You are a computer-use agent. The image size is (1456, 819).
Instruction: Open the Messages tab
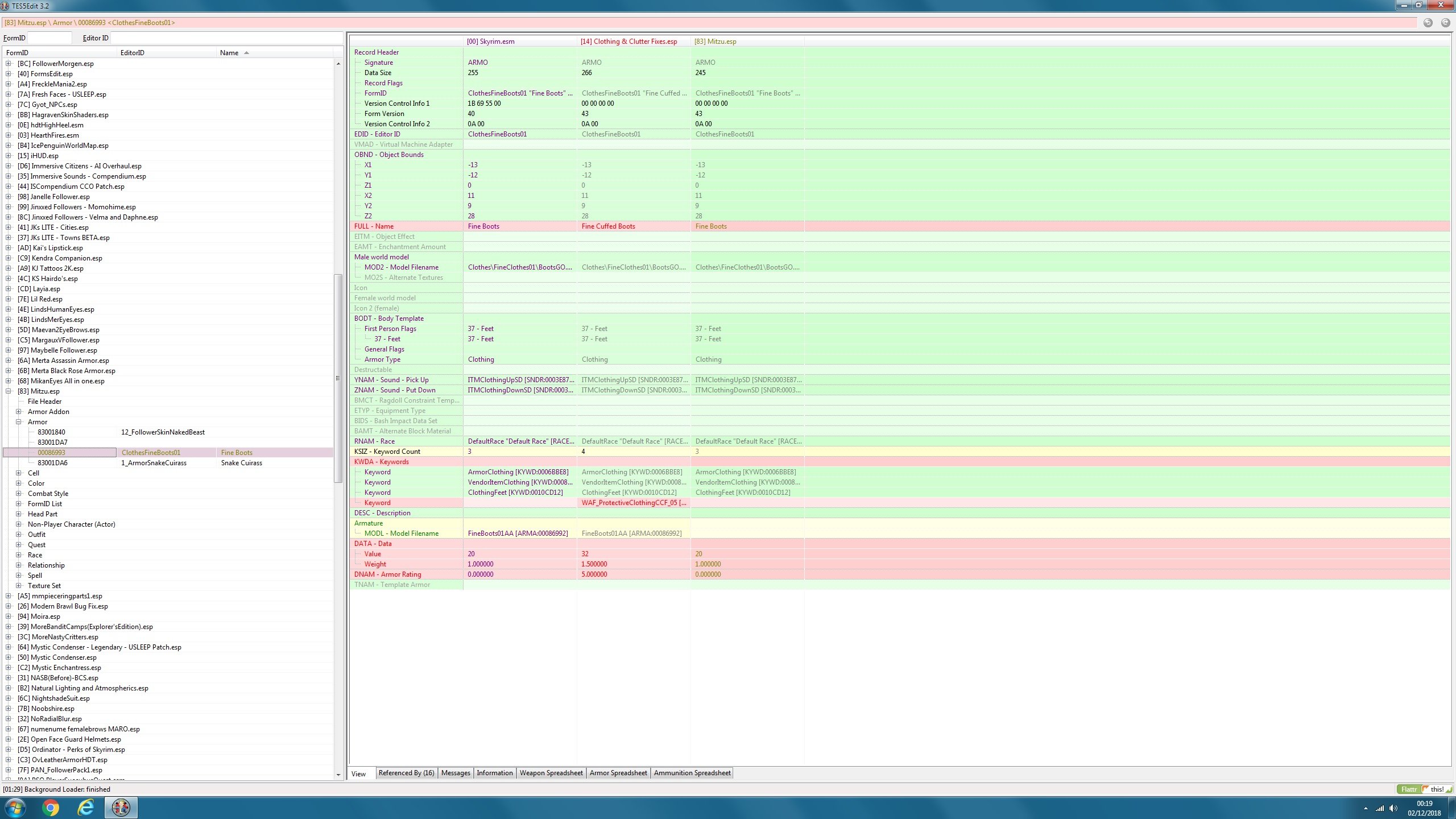456,773
